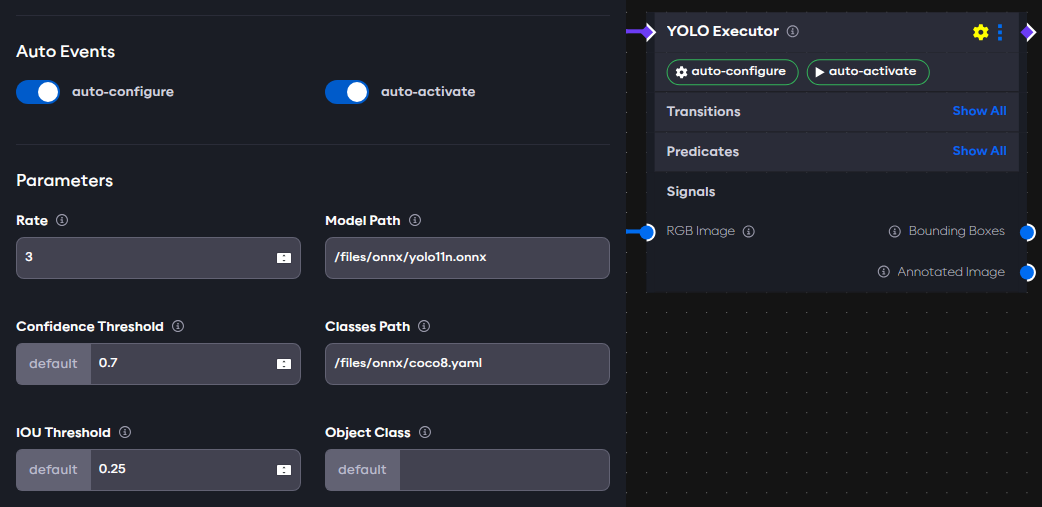Click info icon next to Confidence Threshold

pyautogui.click(x=178, y=326)
